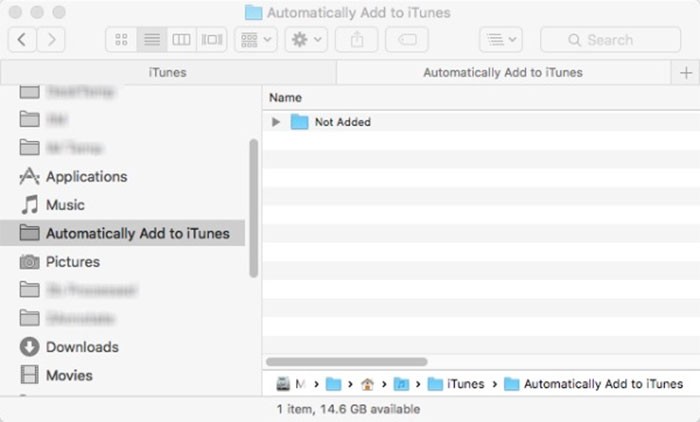Image resolution: width=700 pixels, height=422 pixels.
Task: Switch to icon view
Action: coord(121,40)
